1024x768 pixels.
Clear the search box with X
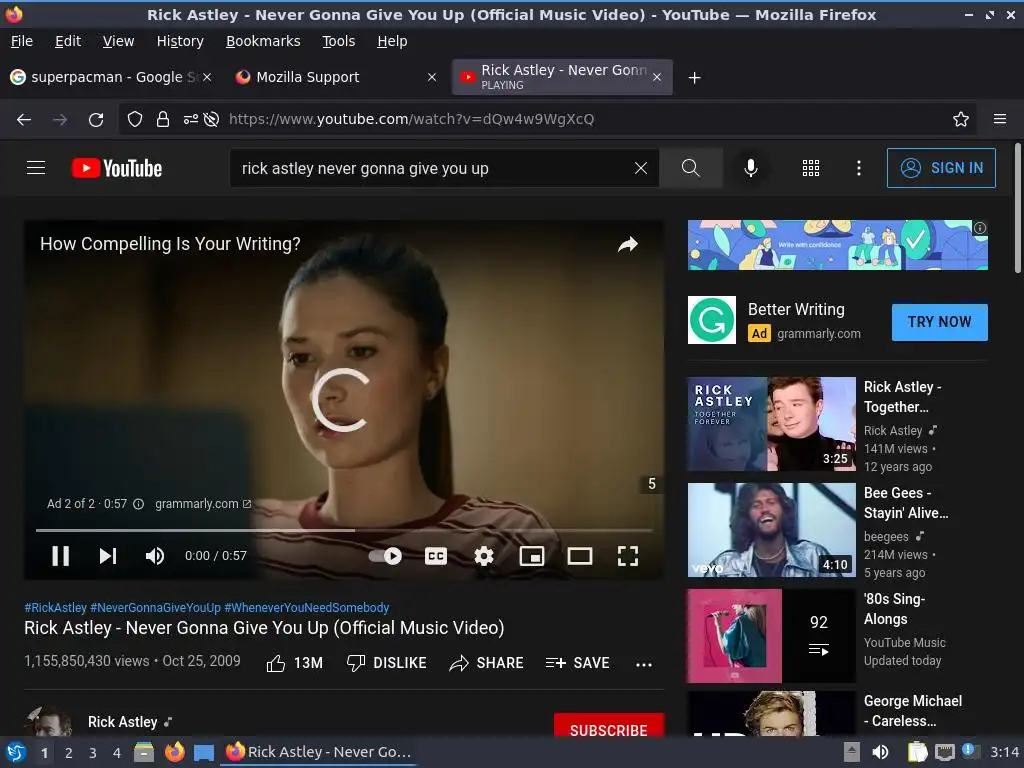(x=641, y=168)
